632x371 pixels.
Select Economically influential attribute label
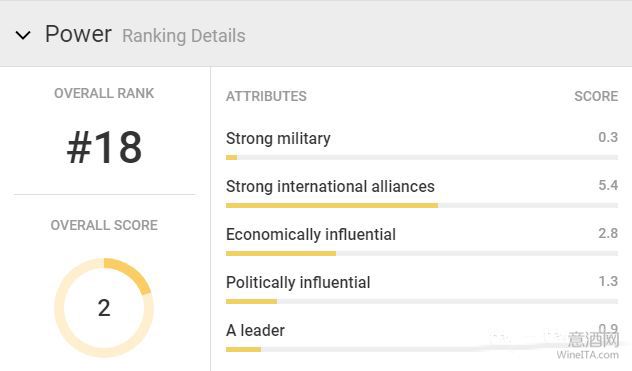point(311,235)
